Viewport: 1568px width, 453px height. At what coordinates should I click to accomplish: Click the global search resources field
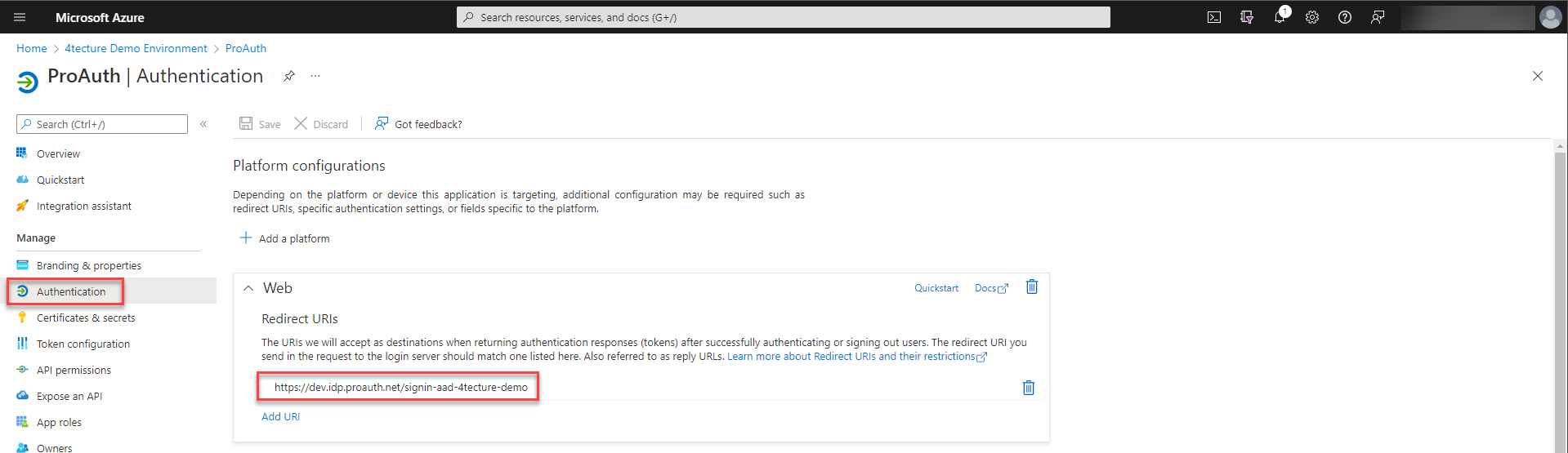783,17
